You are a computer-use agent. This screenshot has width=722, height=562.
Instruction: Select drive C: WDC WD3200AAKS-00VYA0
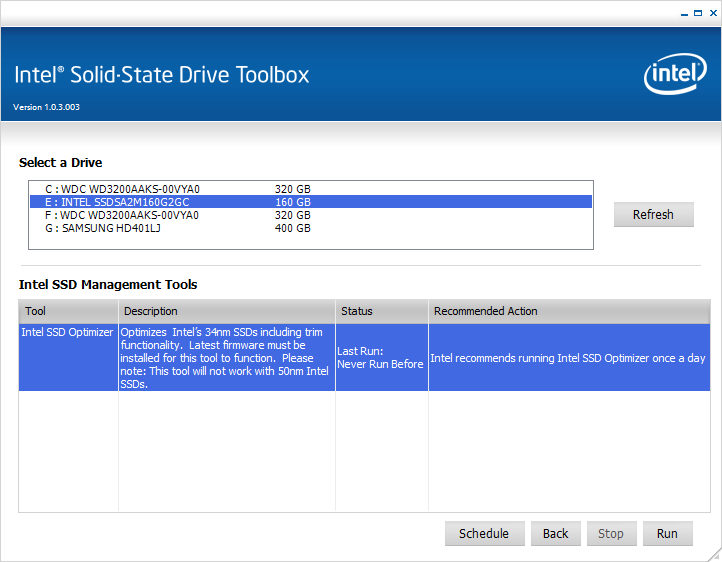[x=311, y=189]
